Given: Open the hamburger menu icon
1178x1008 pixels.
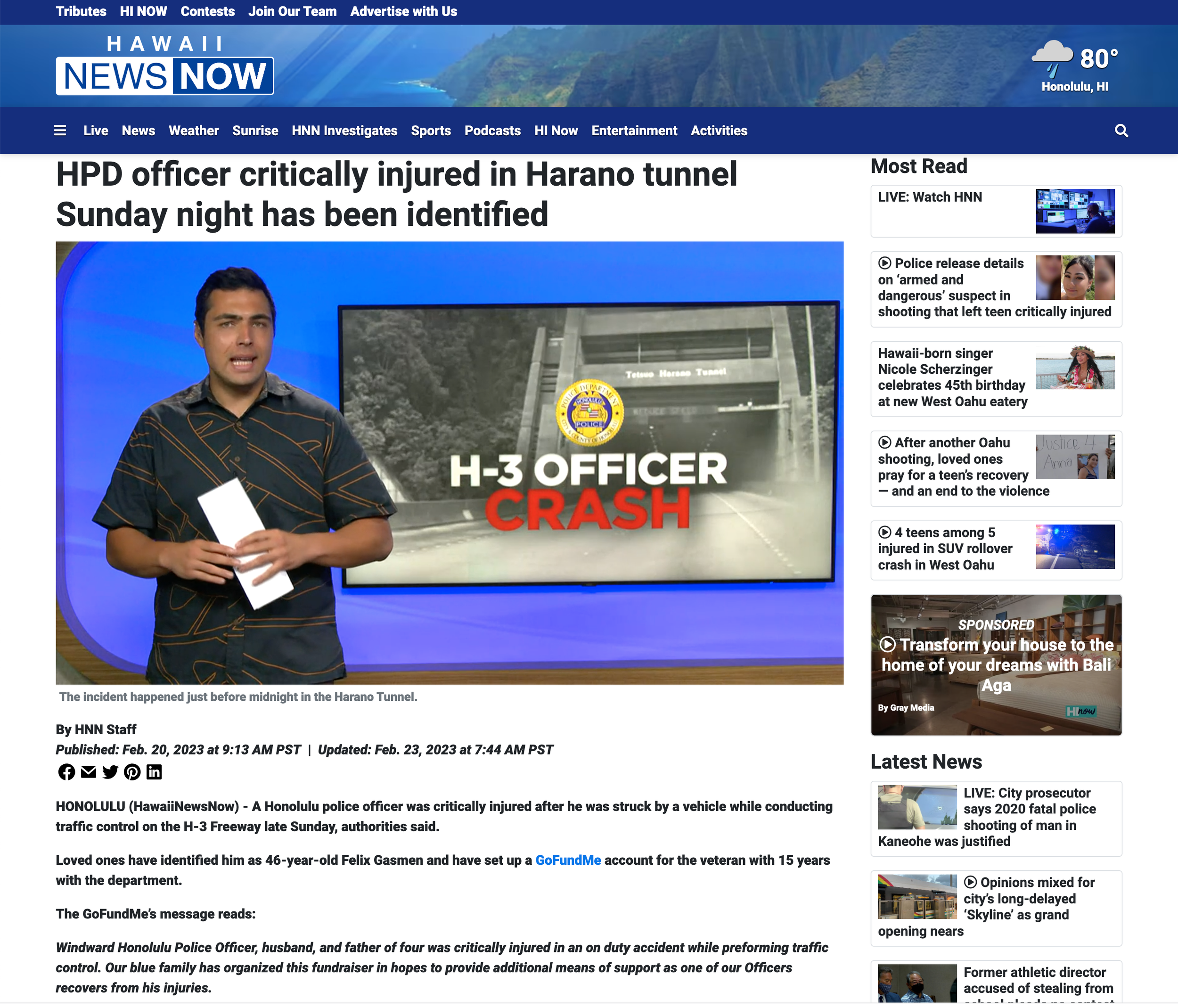Looking at the screenshot, I should pos(60,131).
